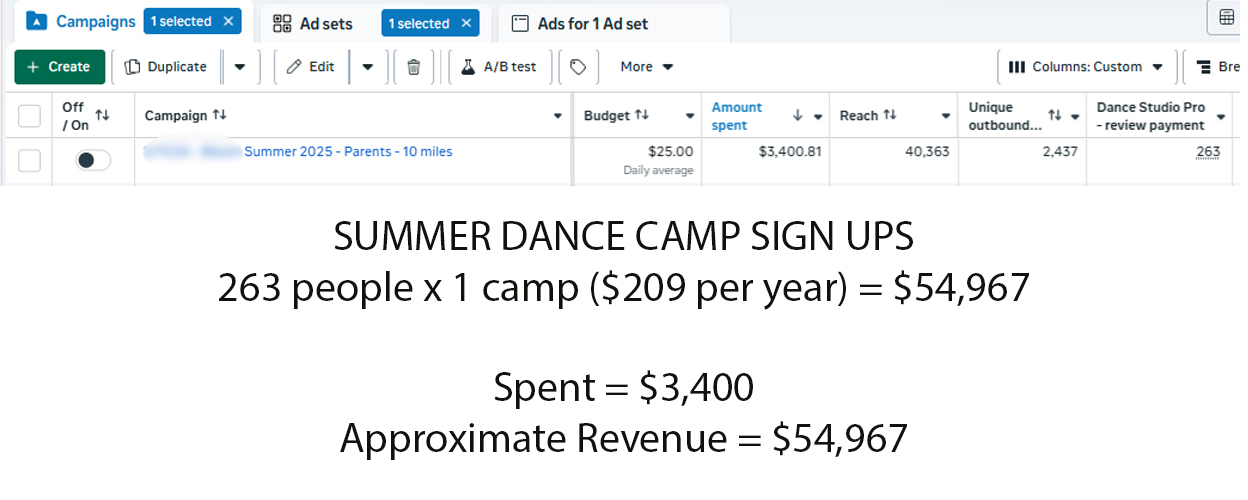Sort by the Campaign column arrows

point(220,116)
